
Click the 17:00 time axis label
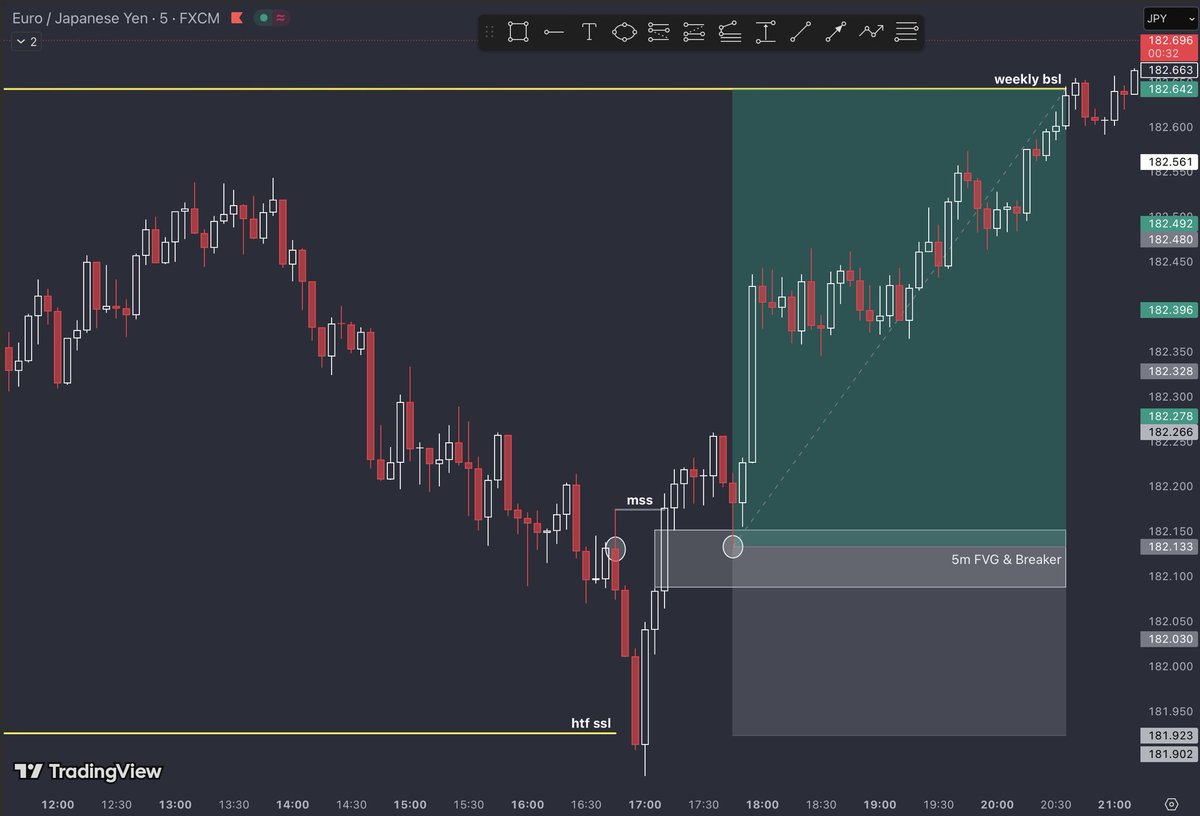(645, 804)
